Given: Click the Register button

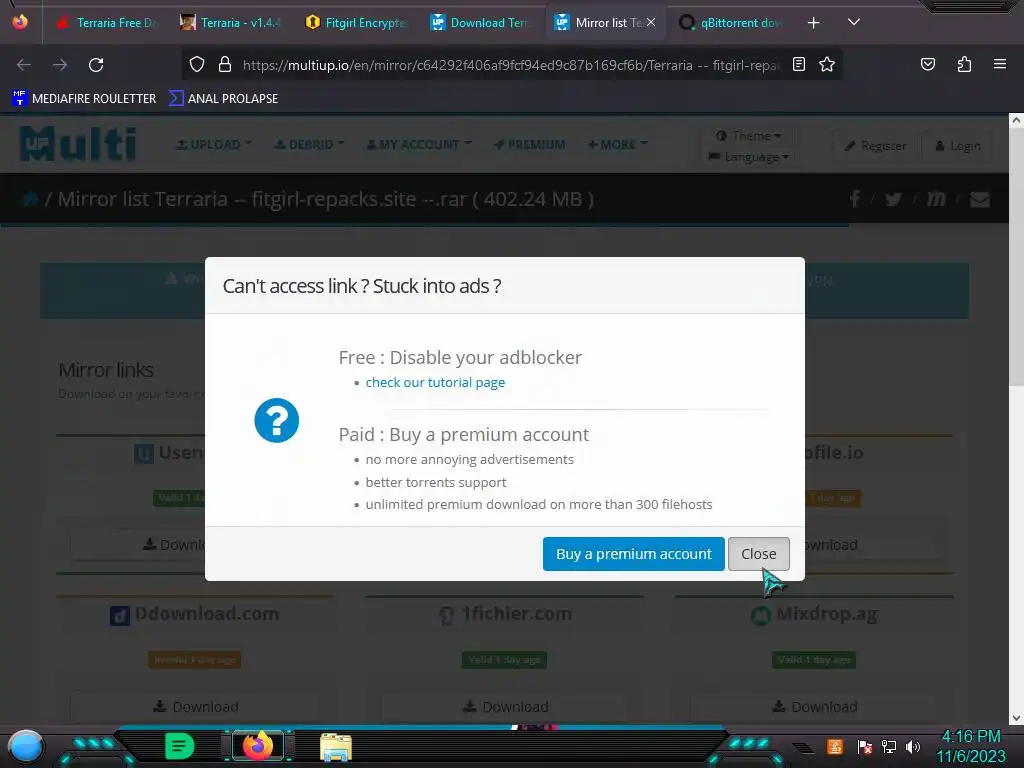Looking at the screenshot, I should (876, 146).
